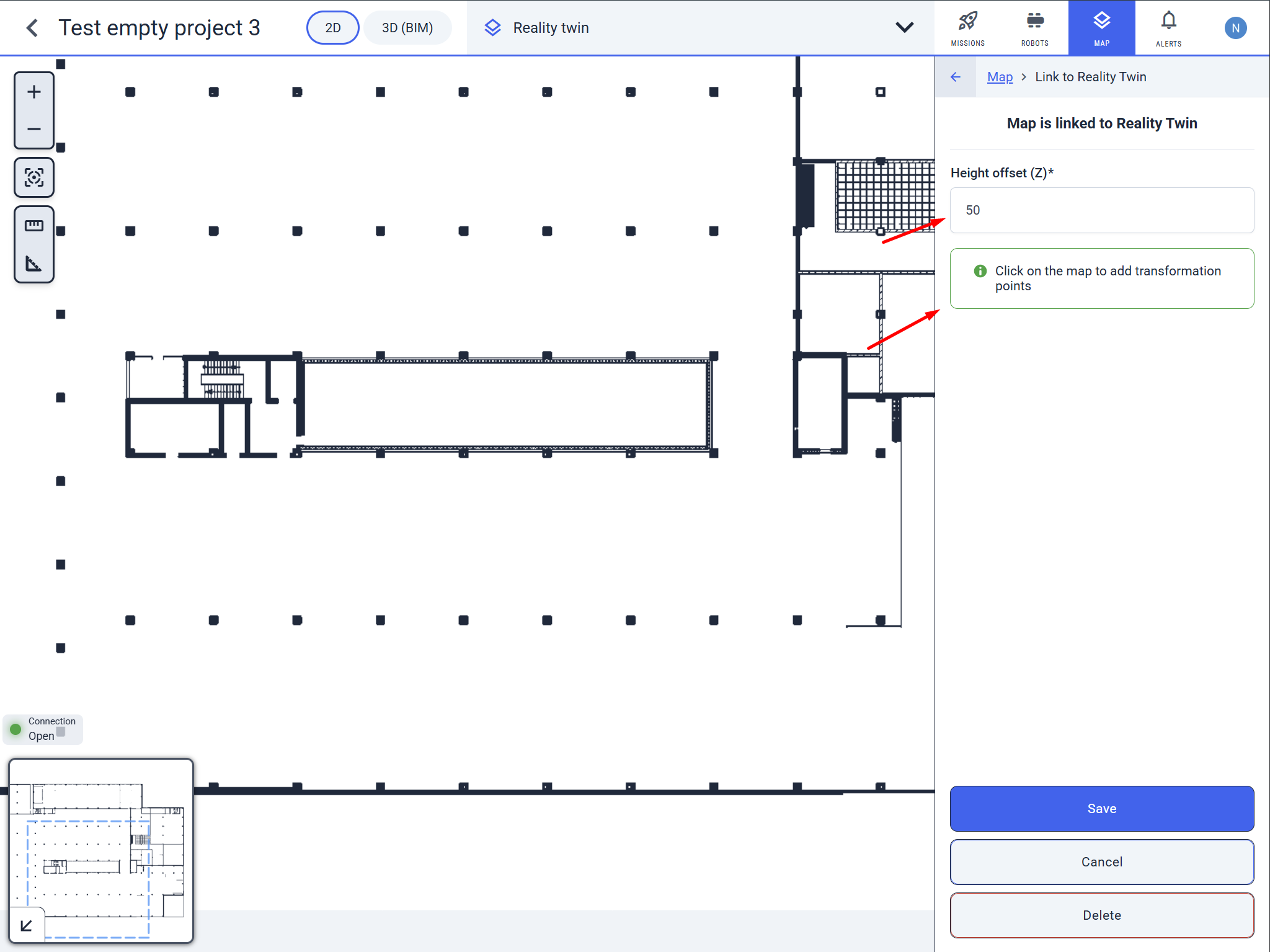Select the angle measurement tool

click(34, 264)
